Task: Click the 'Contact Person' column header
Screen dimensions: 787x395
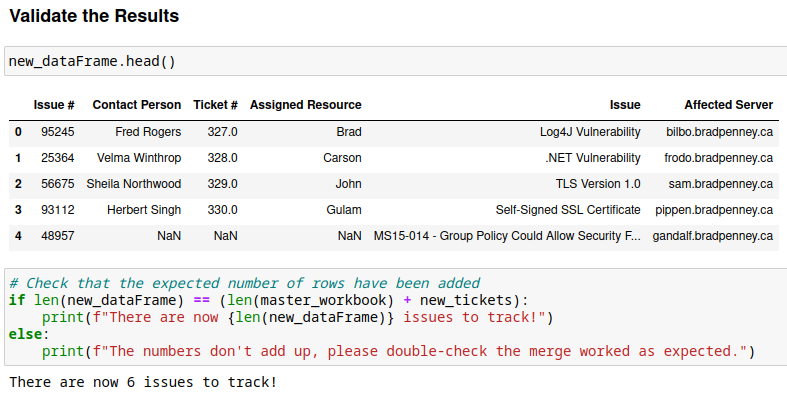Action: click(137, 105)
